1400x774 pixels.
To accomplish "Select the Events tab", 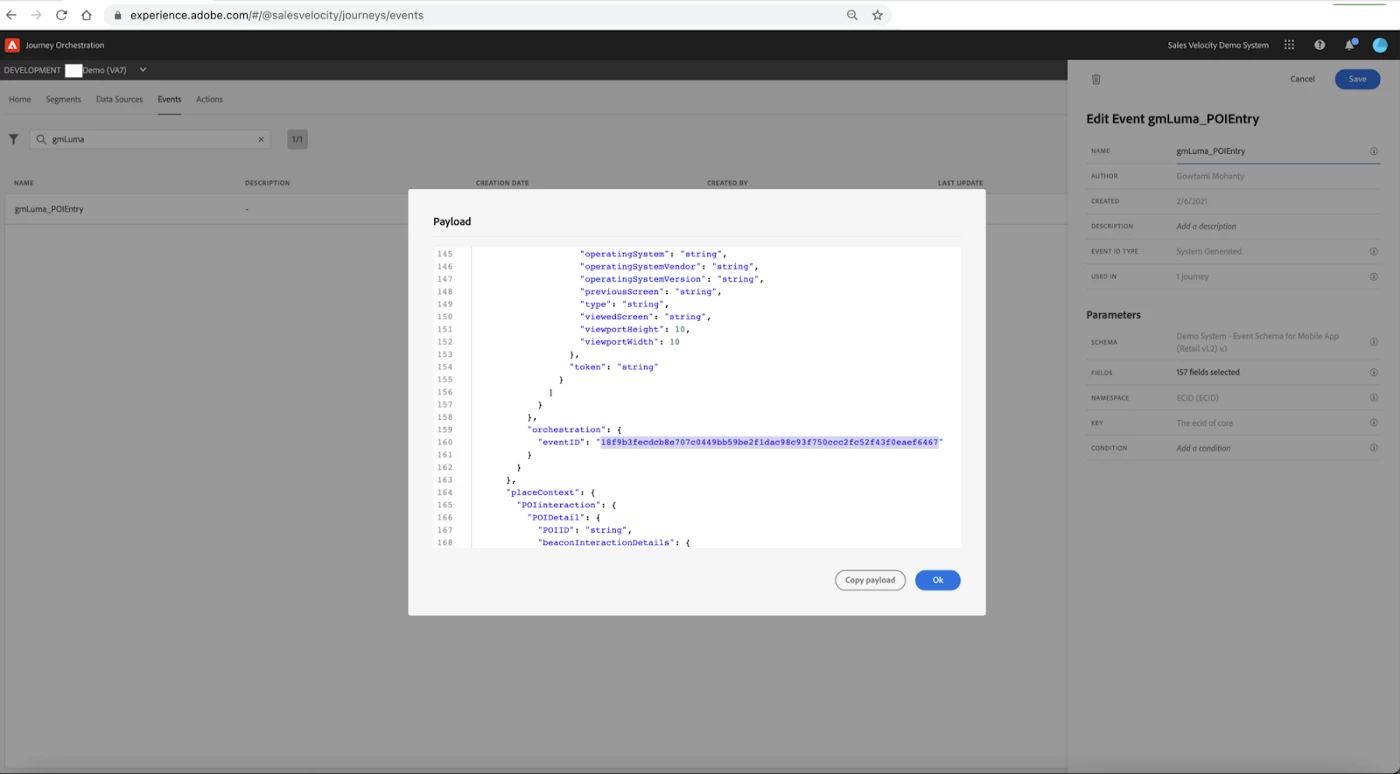I will click(x=169, y=99).
